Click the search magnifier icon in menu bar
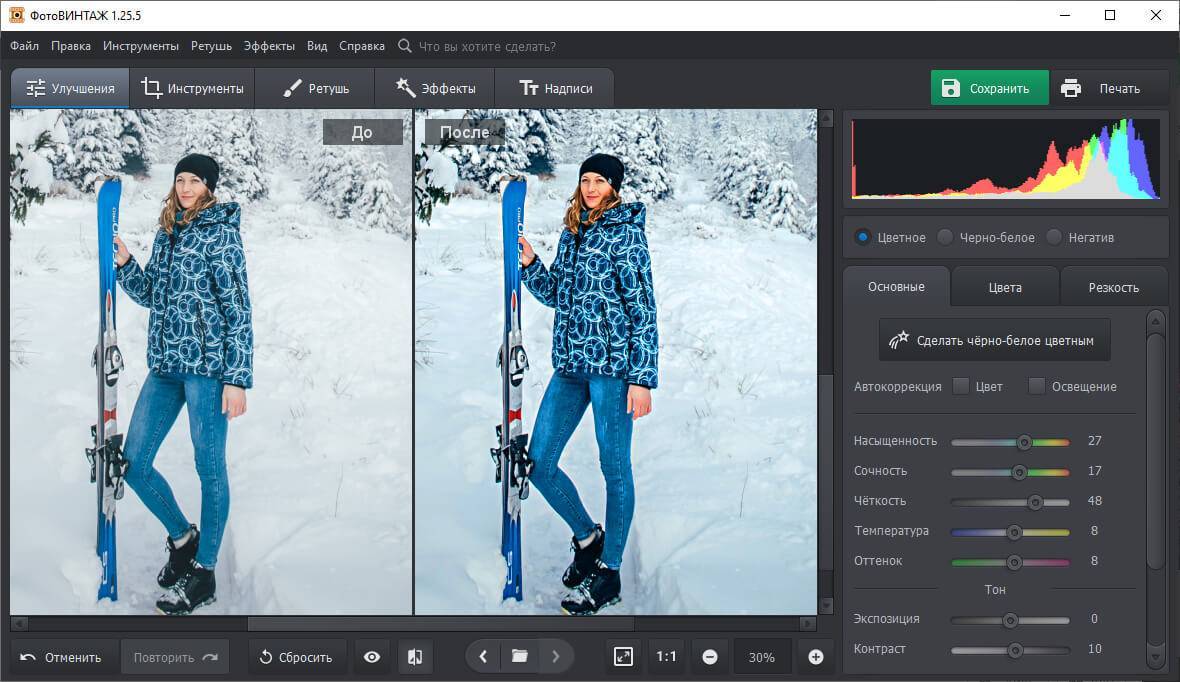Image resolution: width=1180 pixels, height=682 pixels. pyautogui.click(x=404, y=46)
